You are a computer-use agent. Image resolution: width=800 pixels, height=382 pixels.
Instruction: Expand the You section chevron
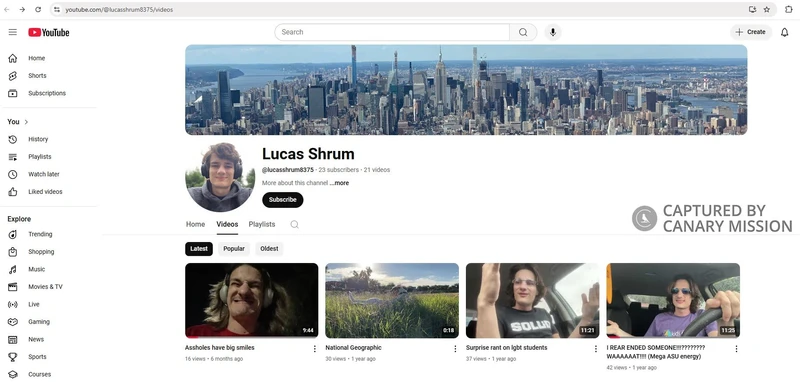click(x=26, y=122)
